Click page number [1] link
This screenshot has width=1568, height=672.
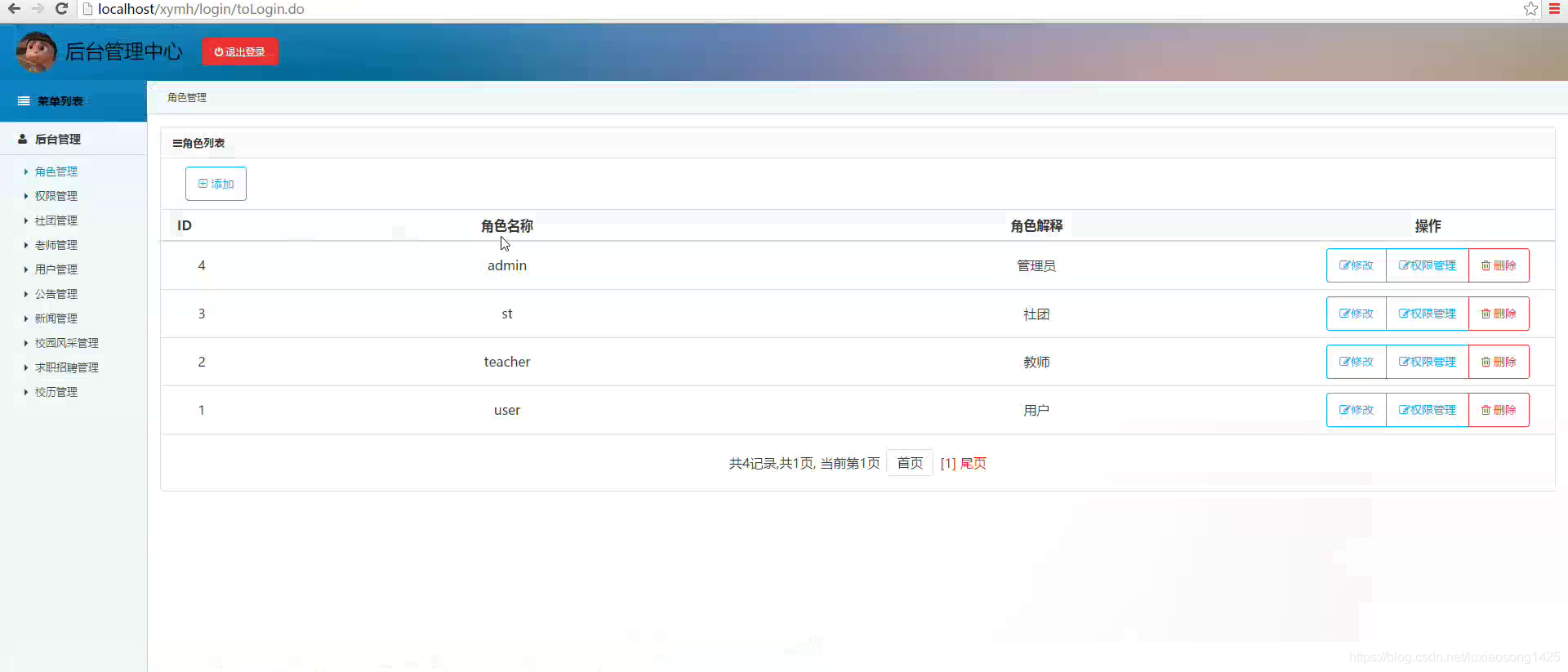click(x=947, y=463)
